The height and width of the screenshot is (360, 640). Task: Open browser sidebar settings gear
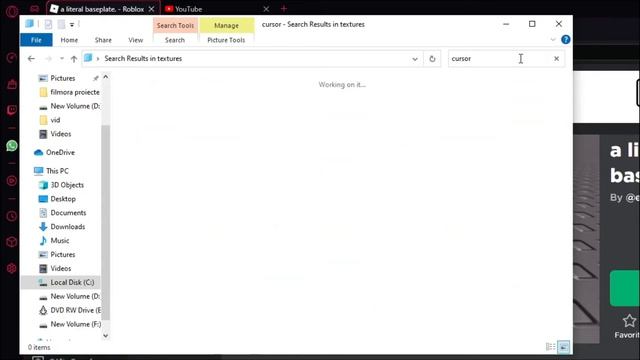tap(11, 268)
